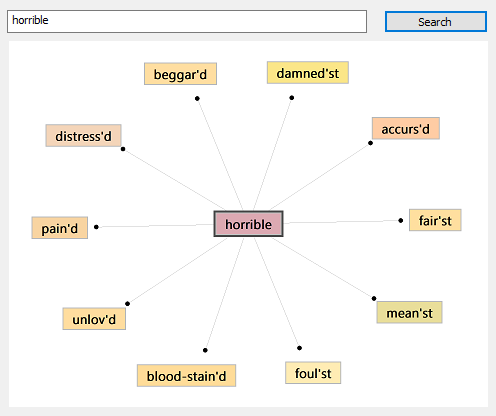Open the "accurs'd" word node
Viewport: 496px width, 416px height.
point(406,128)
